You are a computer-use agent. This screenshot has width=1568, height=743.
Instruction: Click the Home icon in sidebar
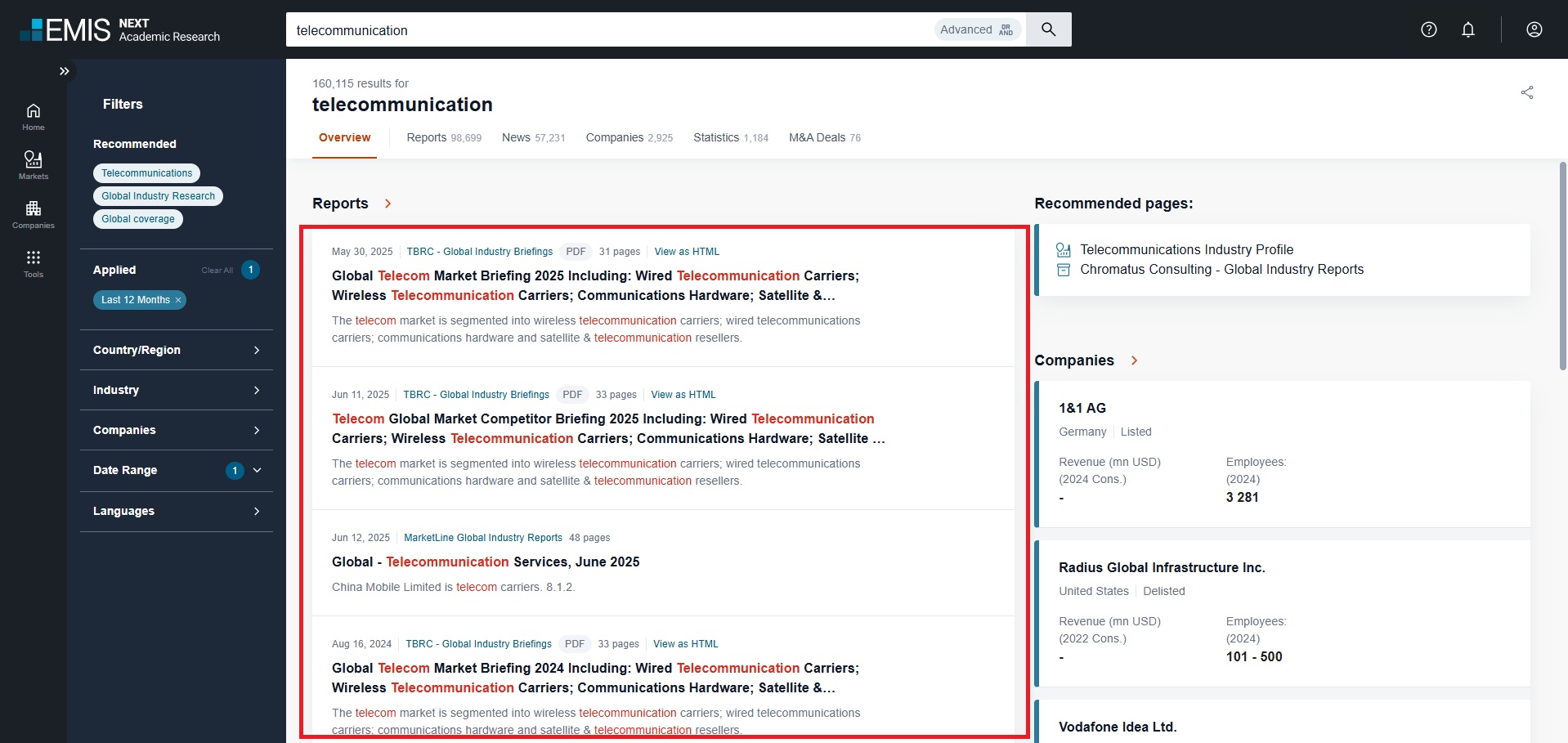click(x=33, y=116)
